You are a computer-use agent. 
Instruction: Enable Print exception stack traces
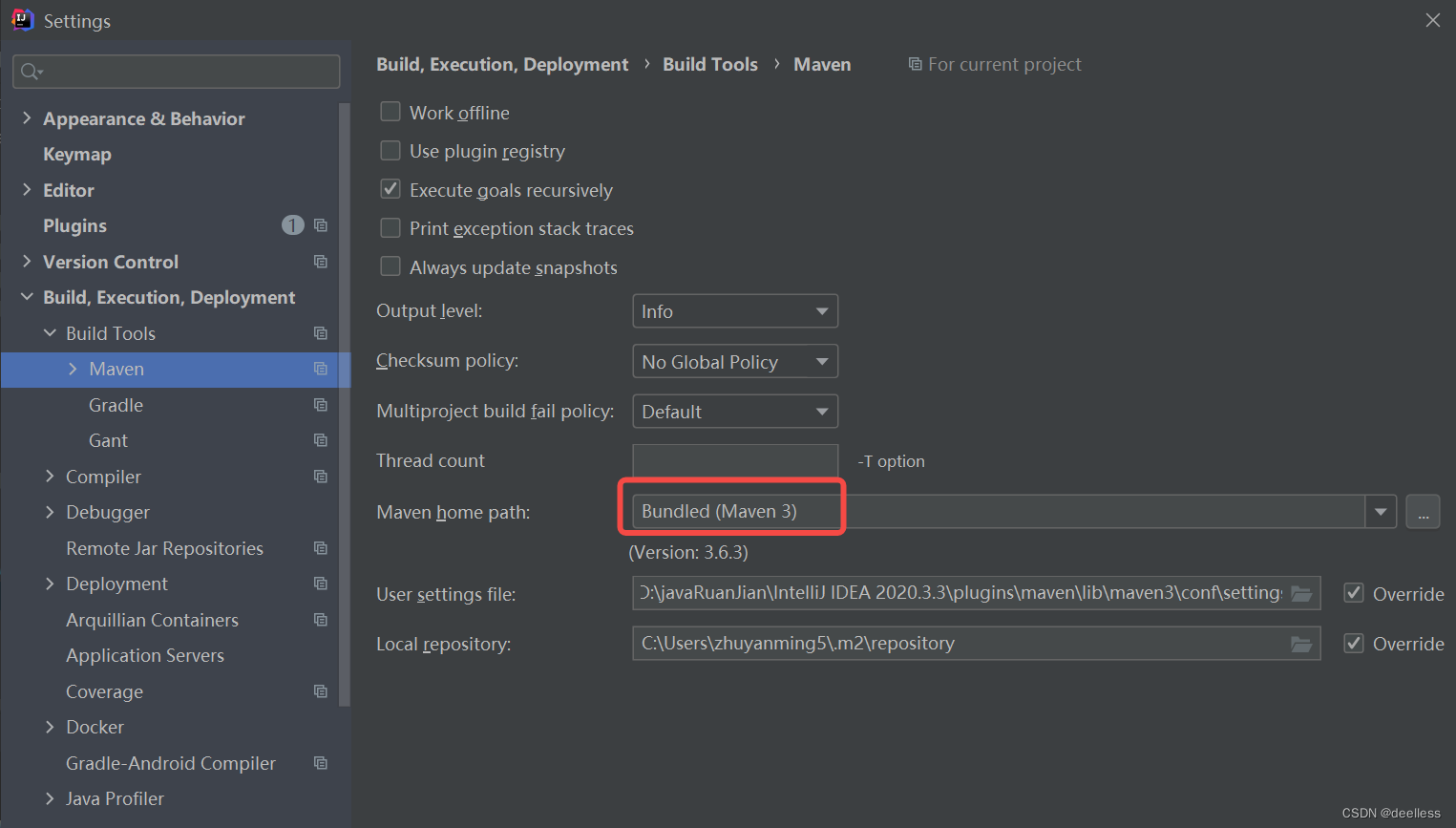pos(390,228)
